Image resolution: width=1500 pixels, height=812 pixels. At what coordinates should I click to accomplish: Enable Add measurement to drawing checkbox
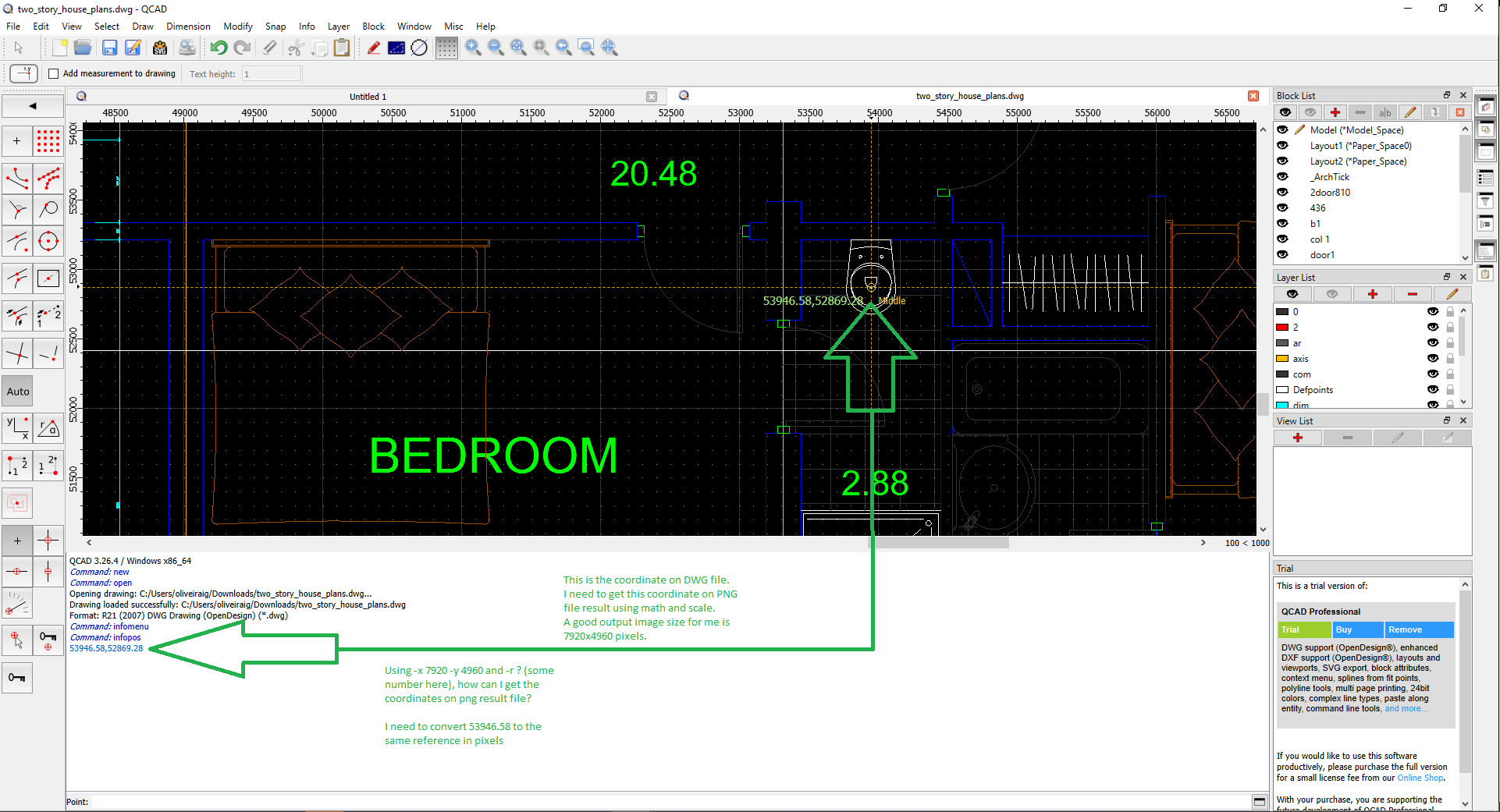(54, 74)
